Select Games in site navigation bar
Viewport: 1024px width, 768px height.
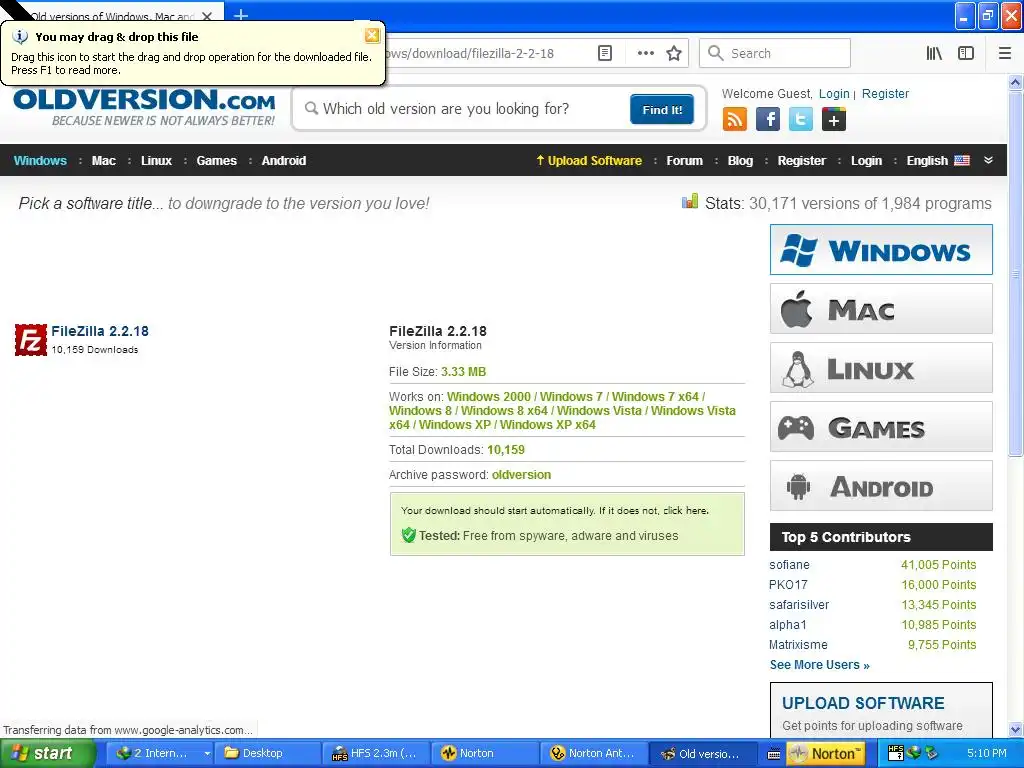(x=216, y=161)
